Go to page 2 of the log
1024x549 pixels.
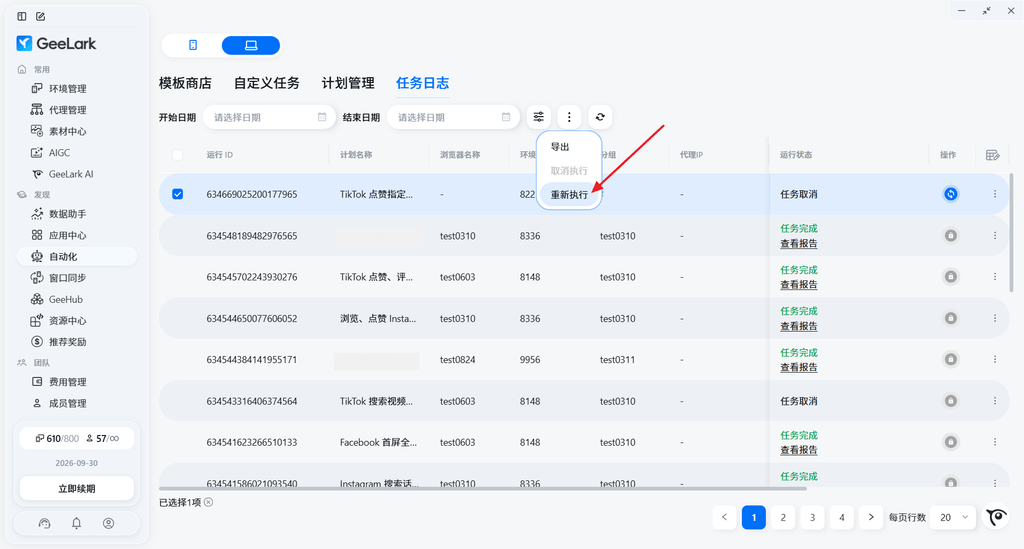[x=783, y=518]
